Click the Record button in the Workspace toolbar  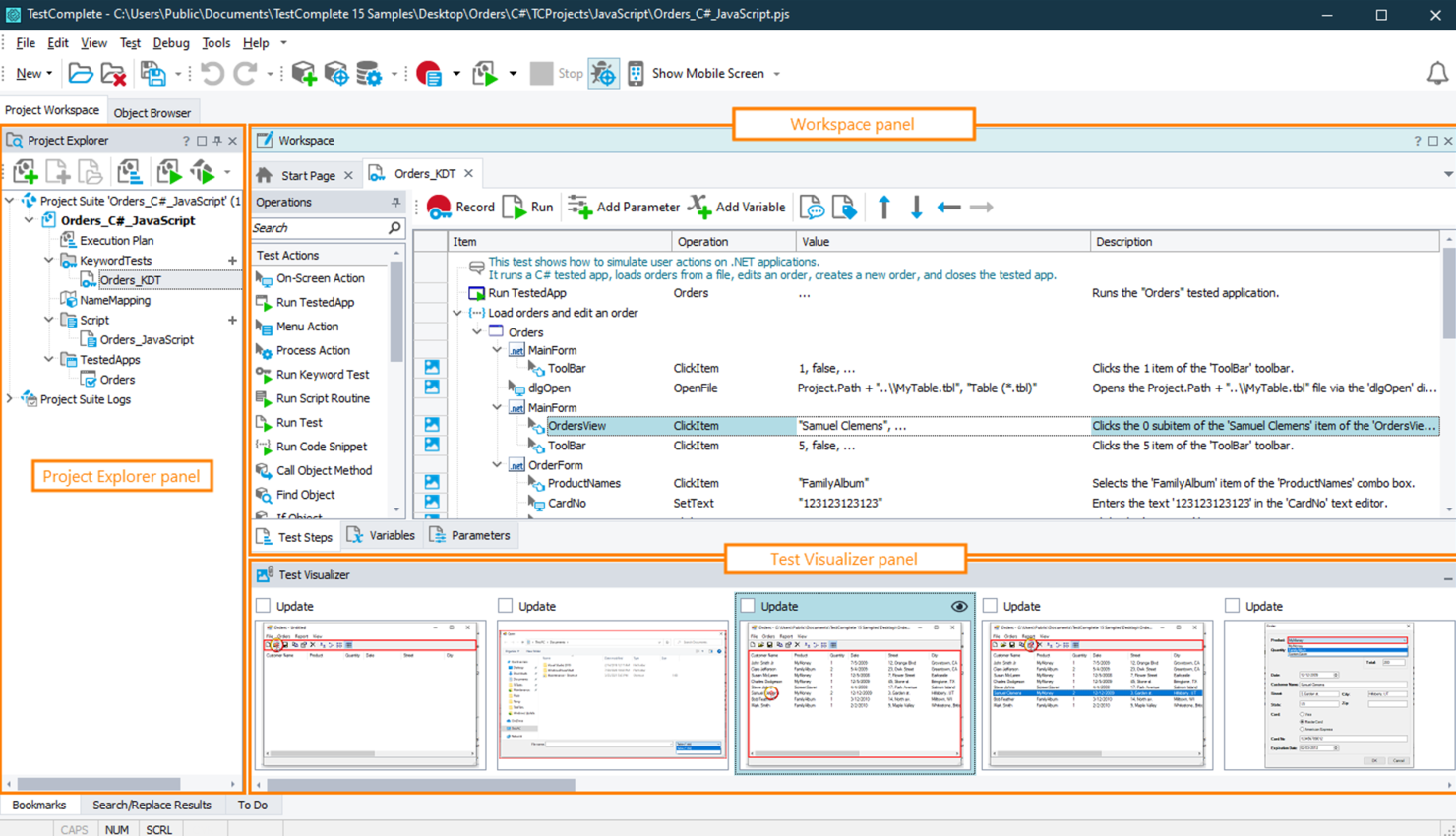tap(460, 208)
